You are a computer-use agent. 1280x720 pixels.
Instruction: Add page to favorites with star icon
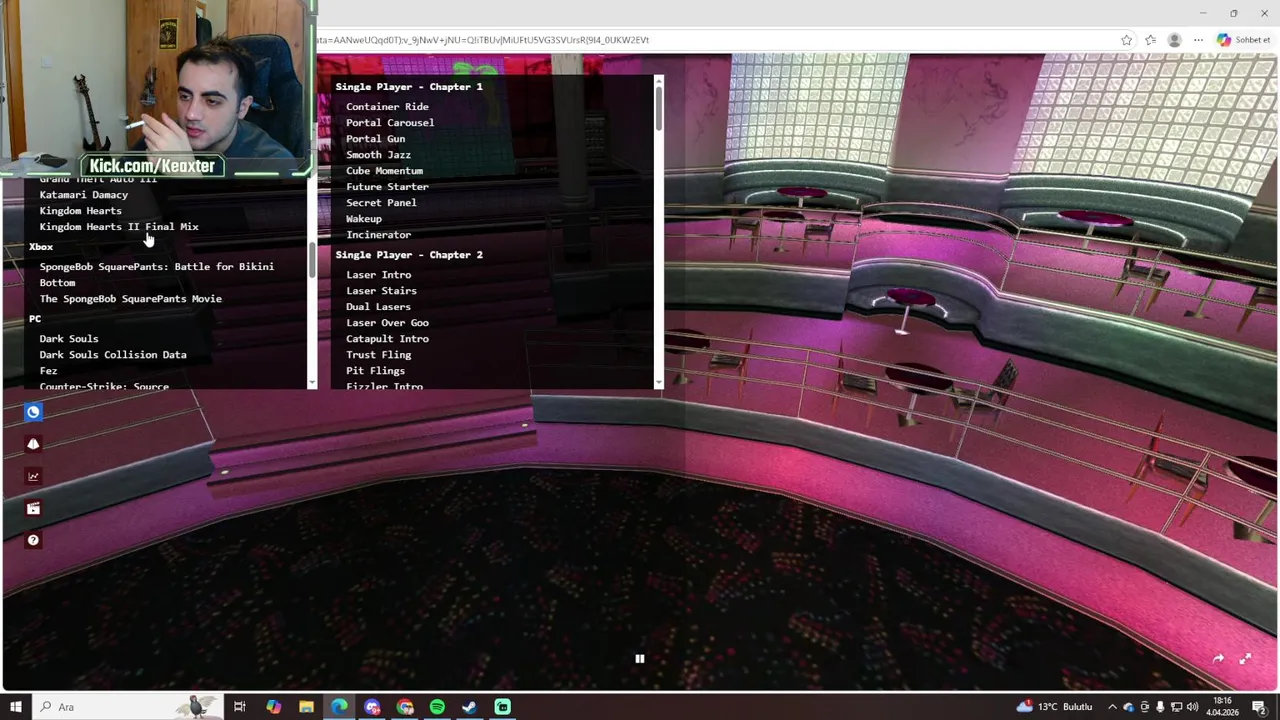click(1127, 40)
